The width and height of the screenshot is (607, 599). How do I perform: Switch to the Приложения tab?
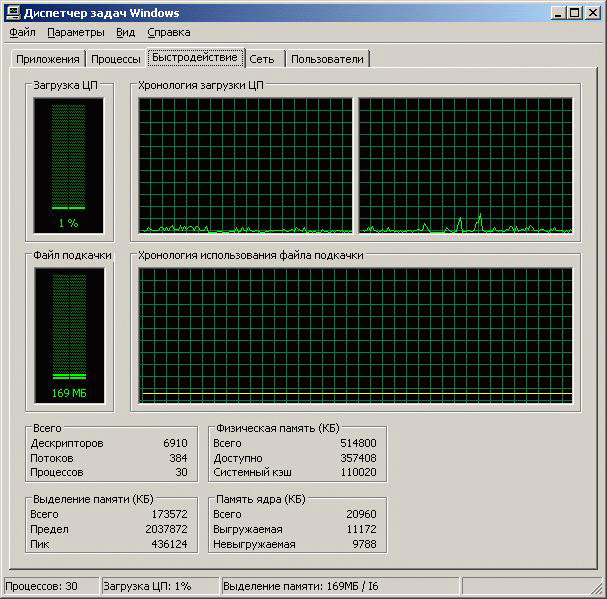pos(47,59)
